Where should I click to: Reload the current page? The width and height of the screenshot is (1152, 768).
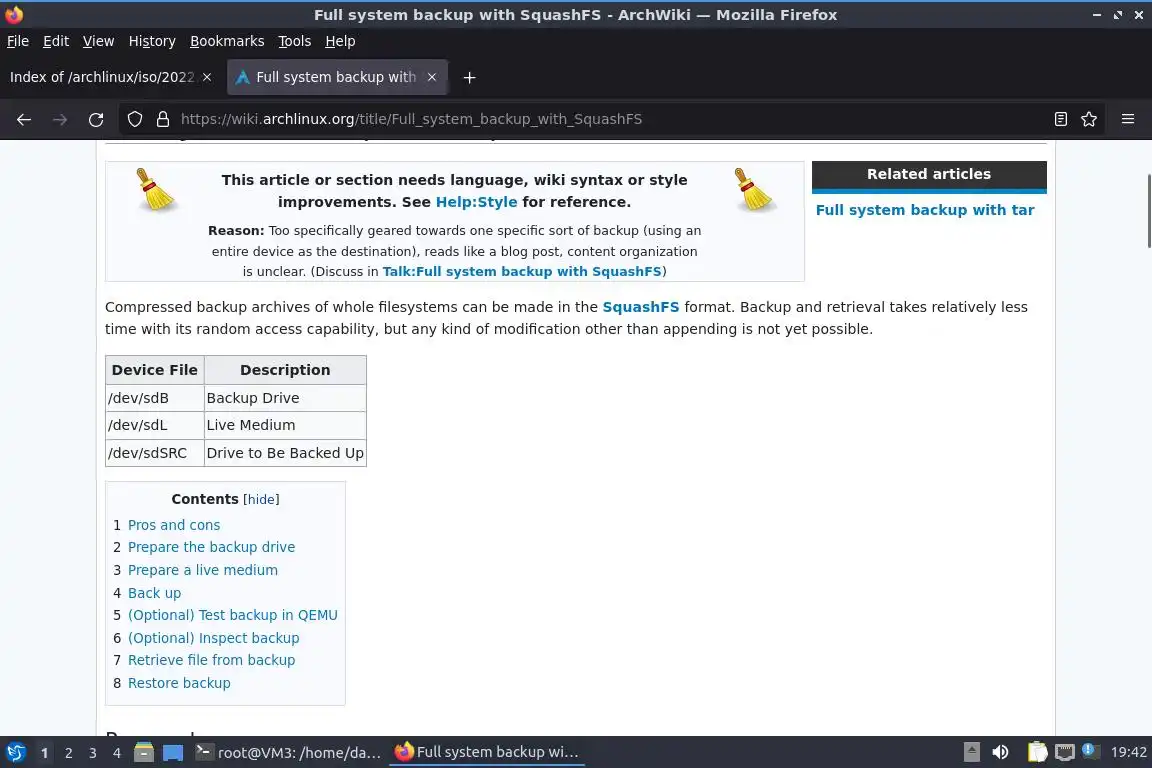(96, 119)
